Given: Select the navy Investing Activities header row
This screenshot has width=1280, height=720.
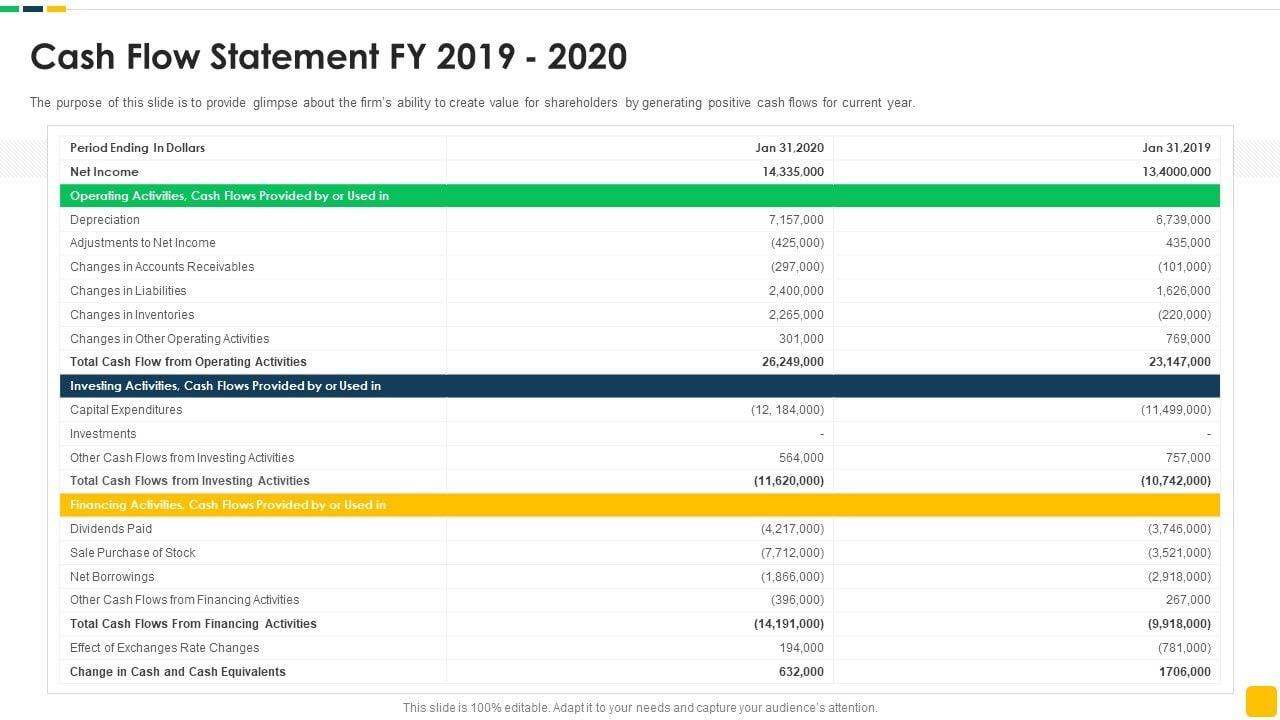Looking at the screenshot, I should pos(640,386).
